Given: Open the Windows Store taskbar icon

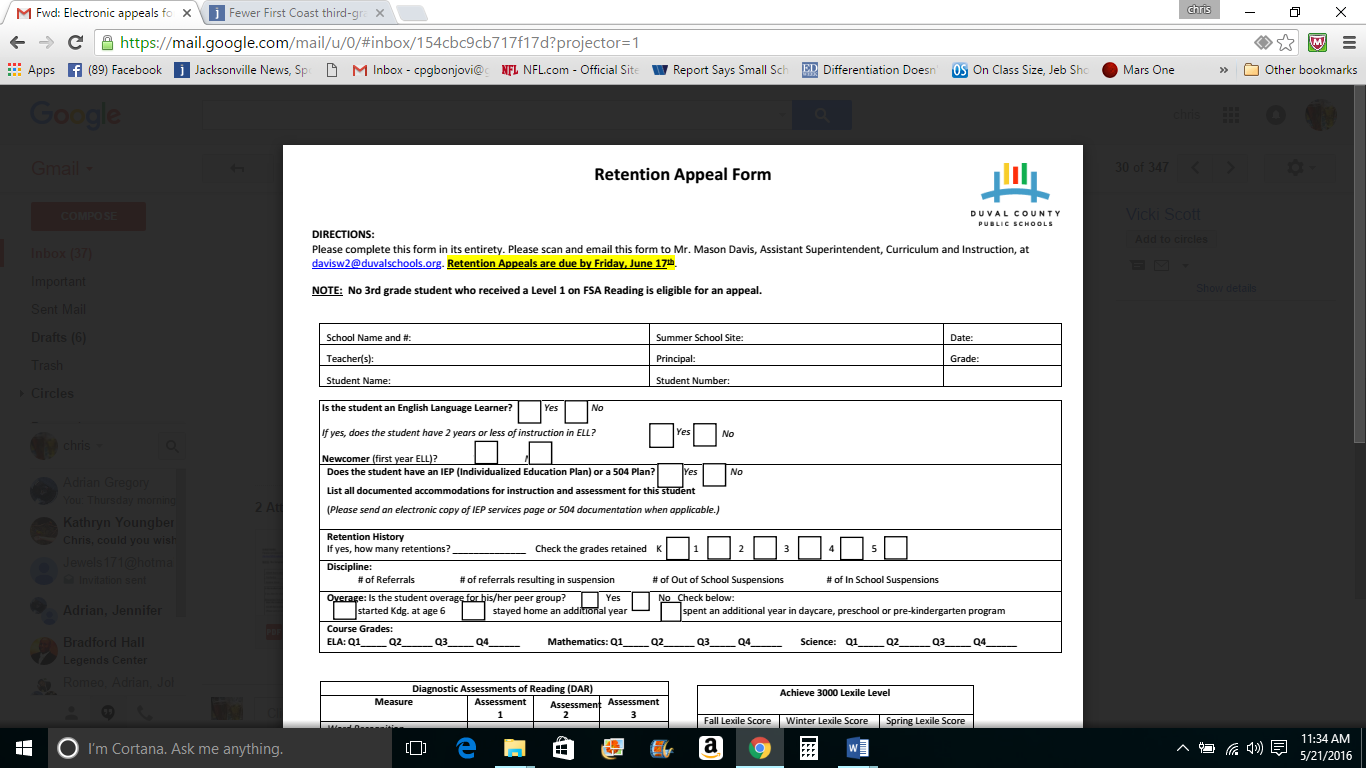Looking at the screenshot, I should 563,748.
